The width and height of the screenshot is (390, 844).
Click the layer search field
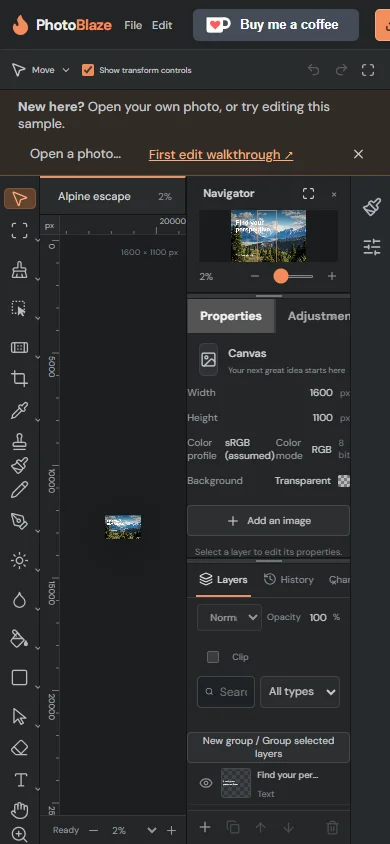pyautogui.click(x=226, y=692)
